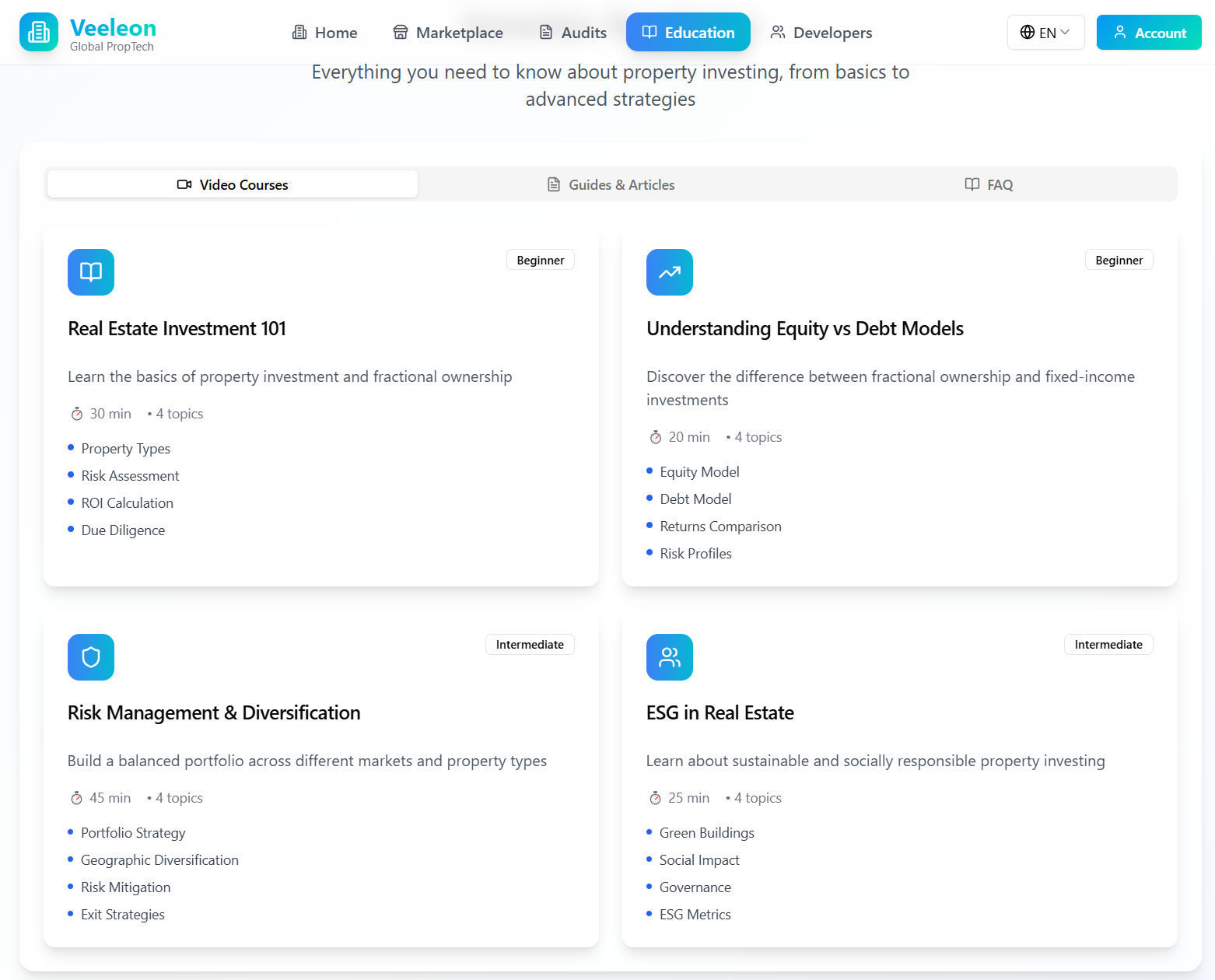Screen dimensions: 1215x980
Task: Go to the Home page link
Action: coord(324,33)
